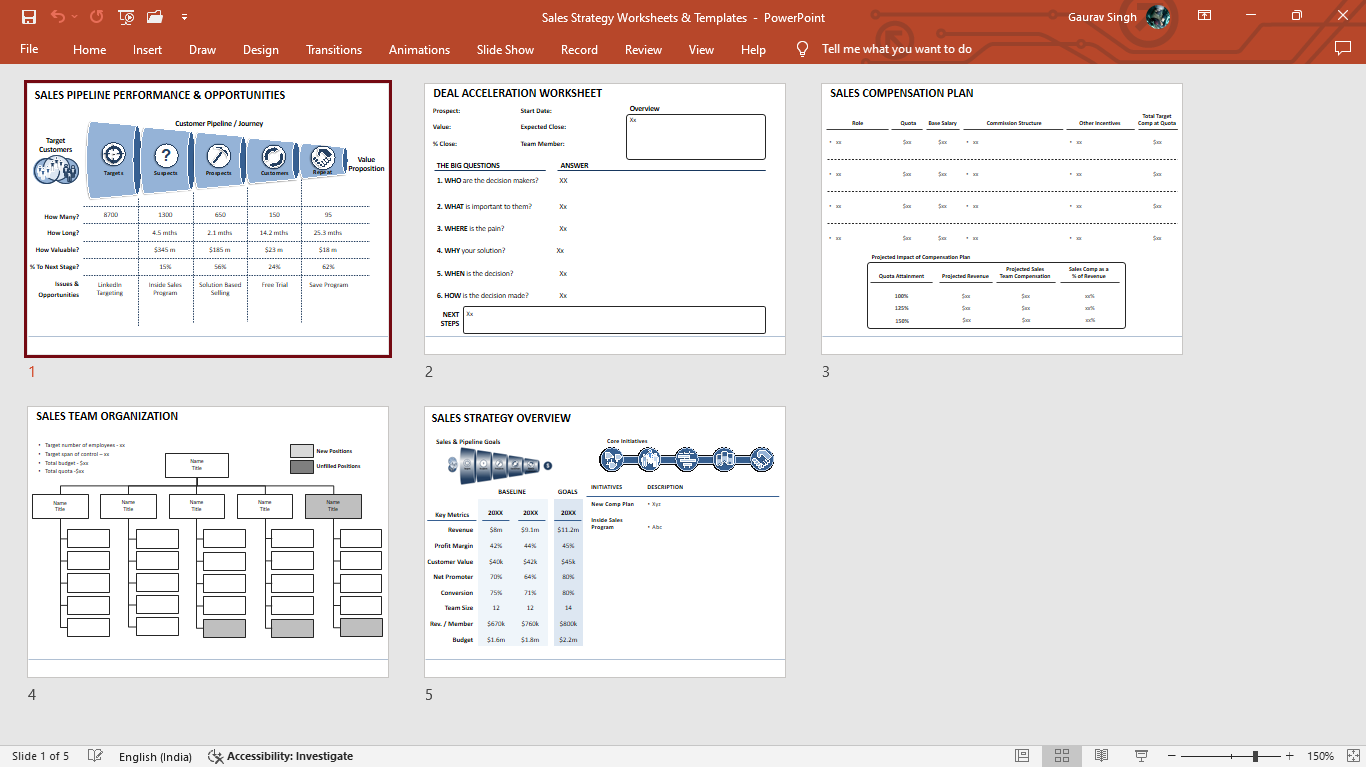Click the zoom slider handle
The image size is (1366, 768).
[1255, 756]
